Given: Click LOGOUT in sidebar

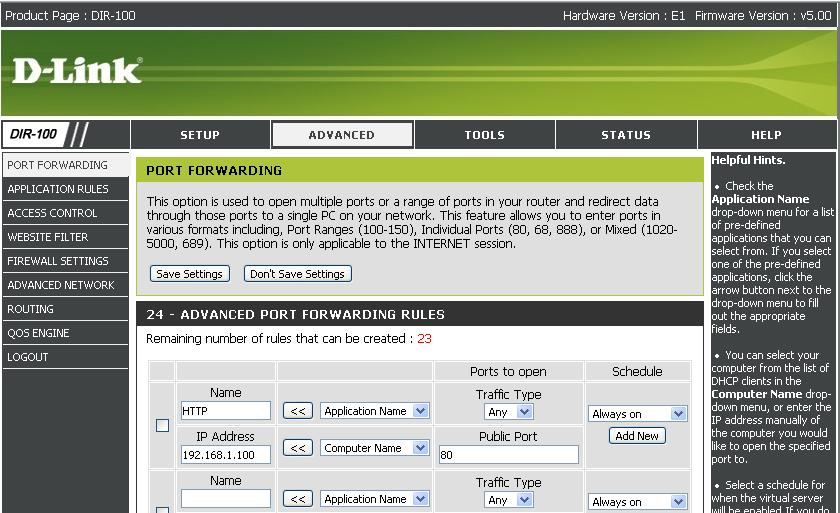Looking at the screenshot, I should 65,357.
